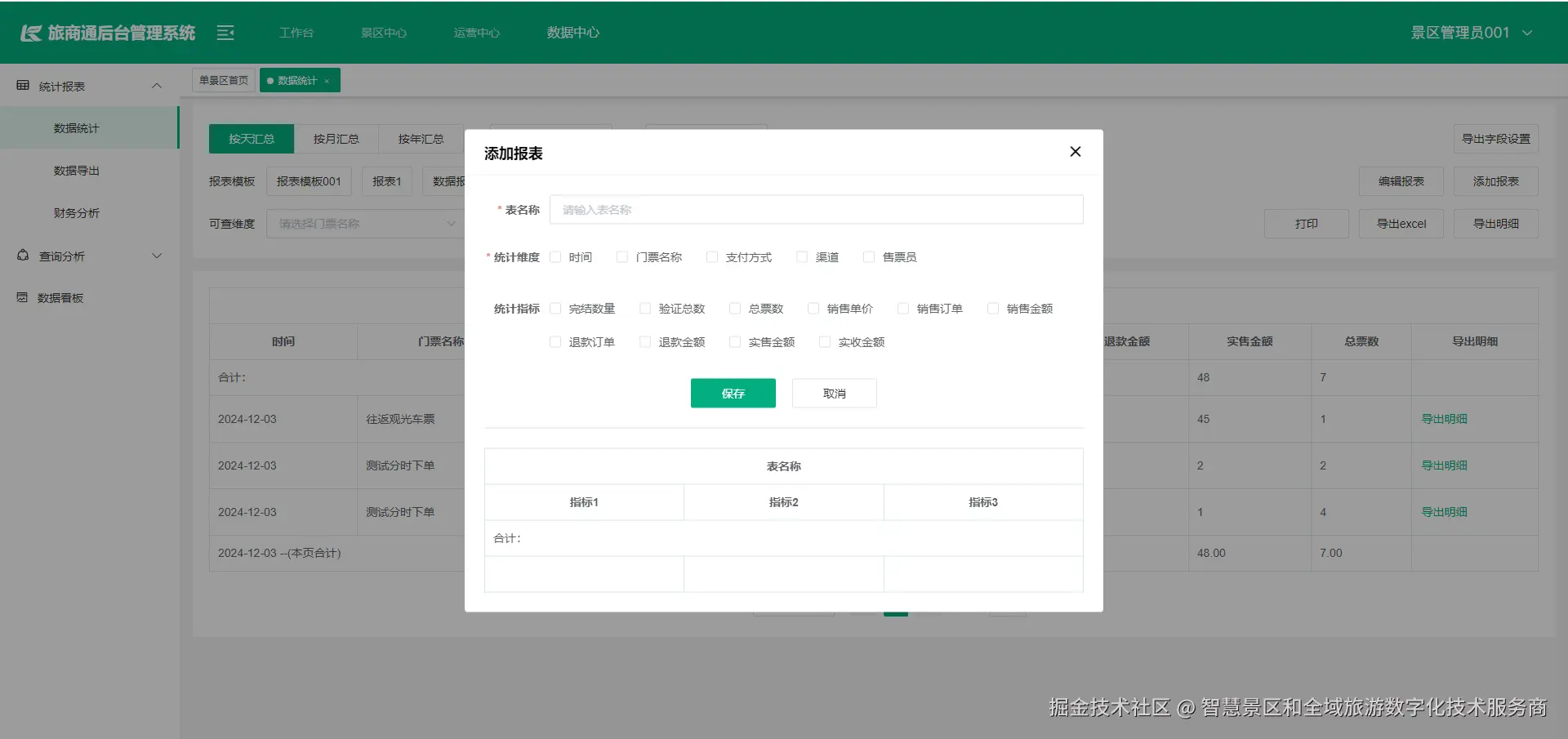Click the 表名称 input field
The height and width of the screenshot is (739, 1568).
(x=815, y=209)
